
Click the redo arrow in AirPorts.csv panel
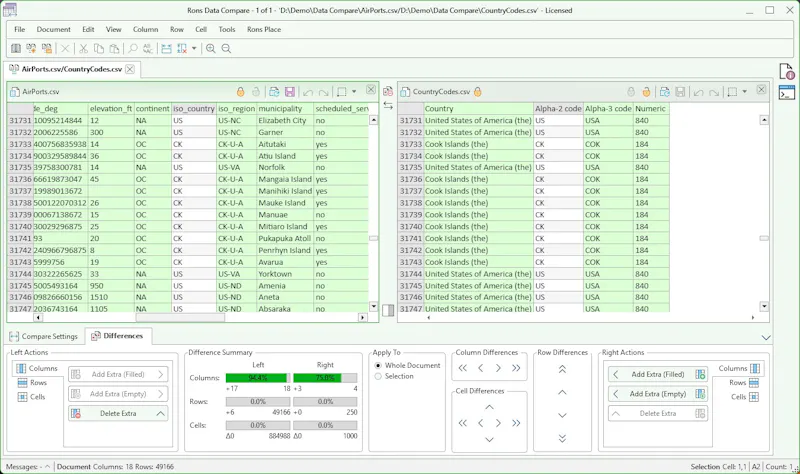(x=323, y=92)
